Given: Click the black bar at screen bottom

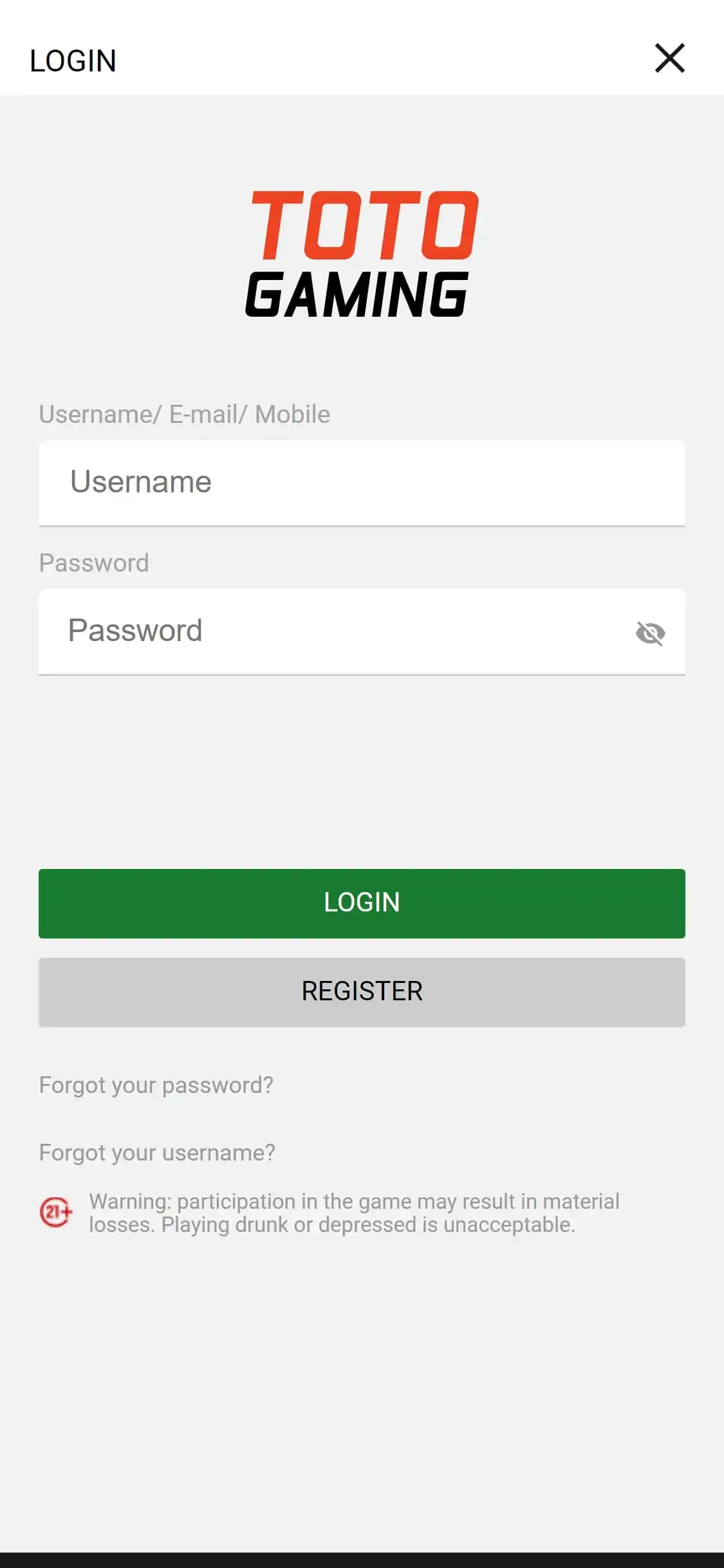Looking at the screenshot, I should [x=362, y=1560].
